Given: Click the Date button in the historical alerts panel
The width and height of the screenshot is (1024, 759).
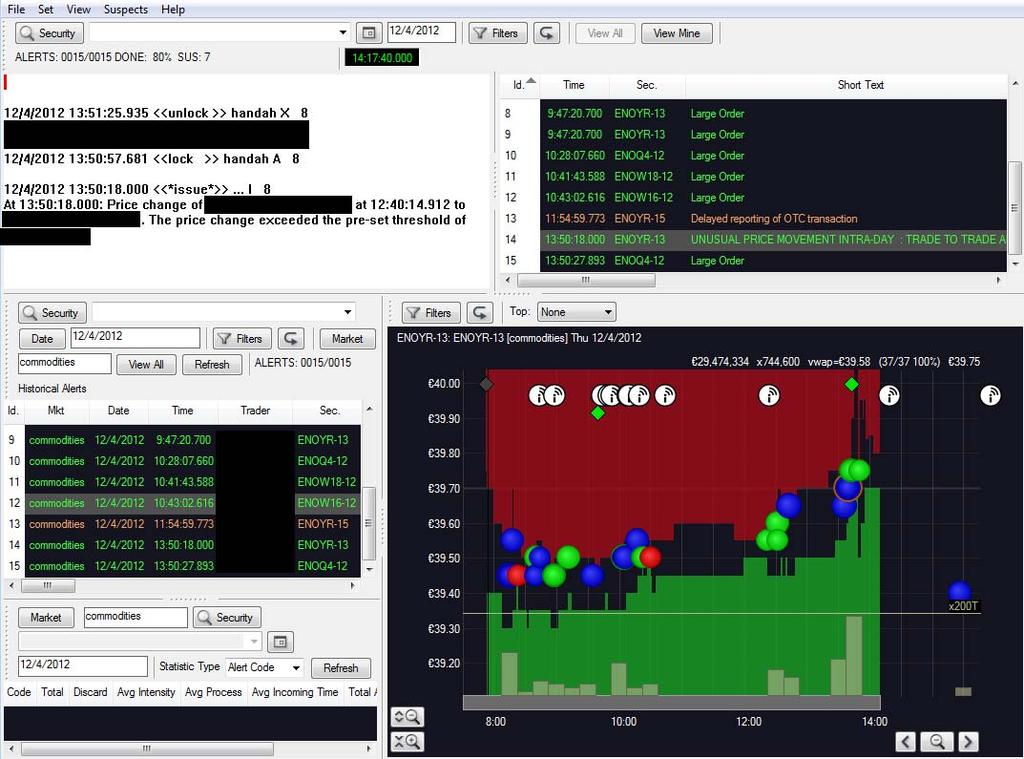Looking at the screenshot, I should click(42, 338).
